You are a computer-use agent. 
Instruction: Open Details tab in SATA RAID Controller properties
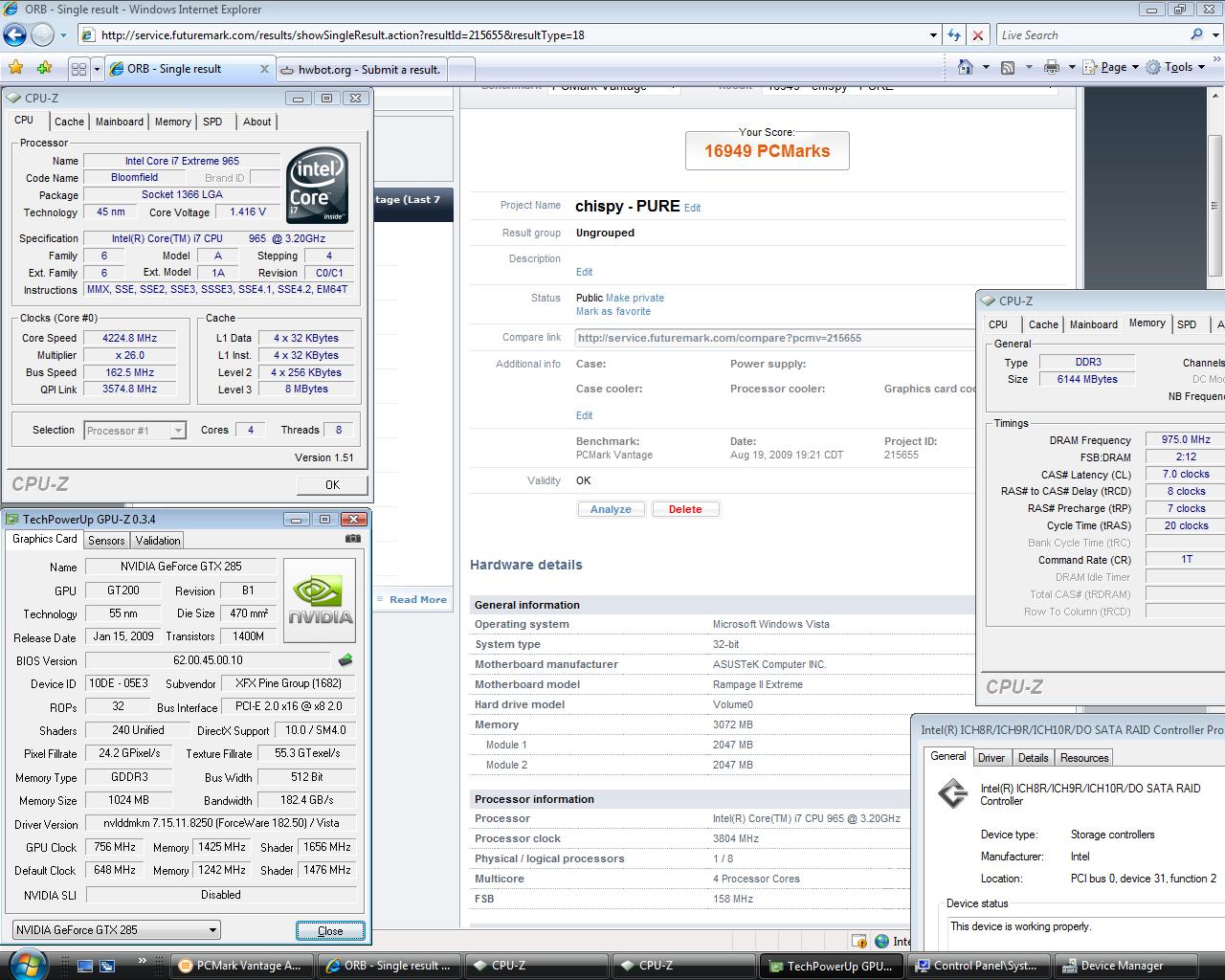pyautogui.click(x=1033, y=758)
